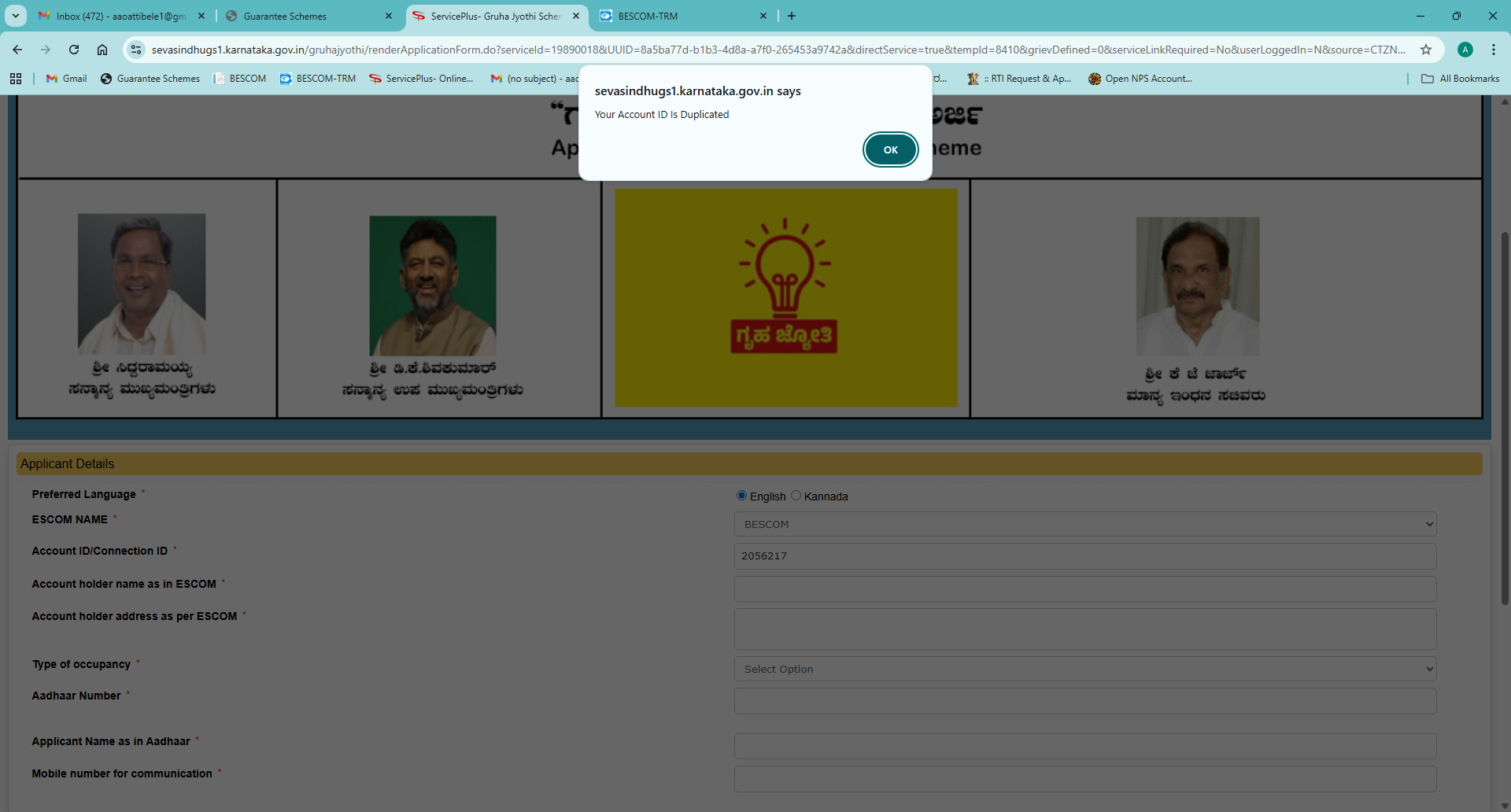This screenshot has height=812, width=1511.
Task: Click the Account ID/Connection ID field
Action: tap(1085, 556)
